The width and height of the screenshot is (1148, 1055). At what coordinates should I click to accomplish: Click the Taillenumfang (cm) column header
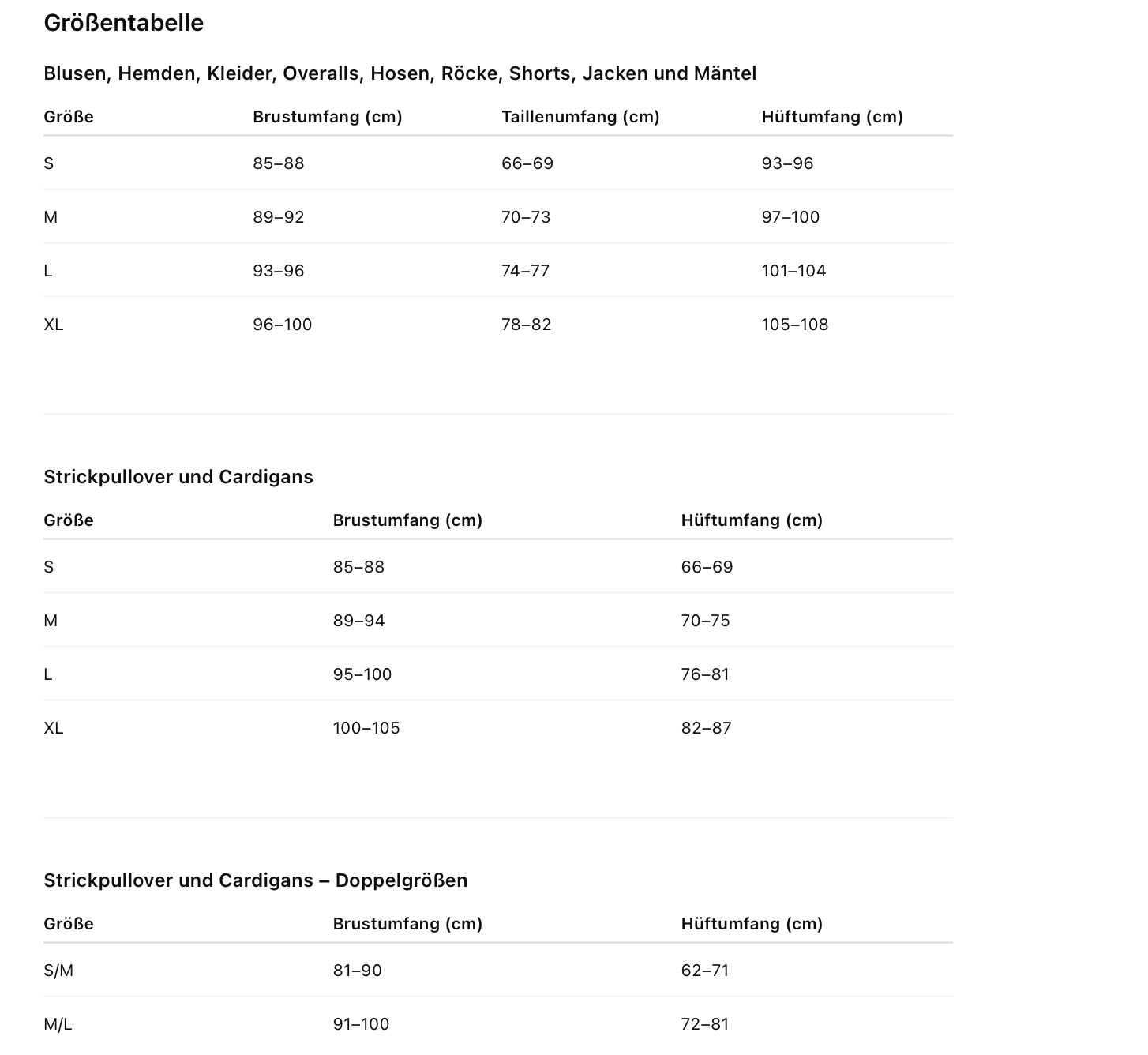580,117
